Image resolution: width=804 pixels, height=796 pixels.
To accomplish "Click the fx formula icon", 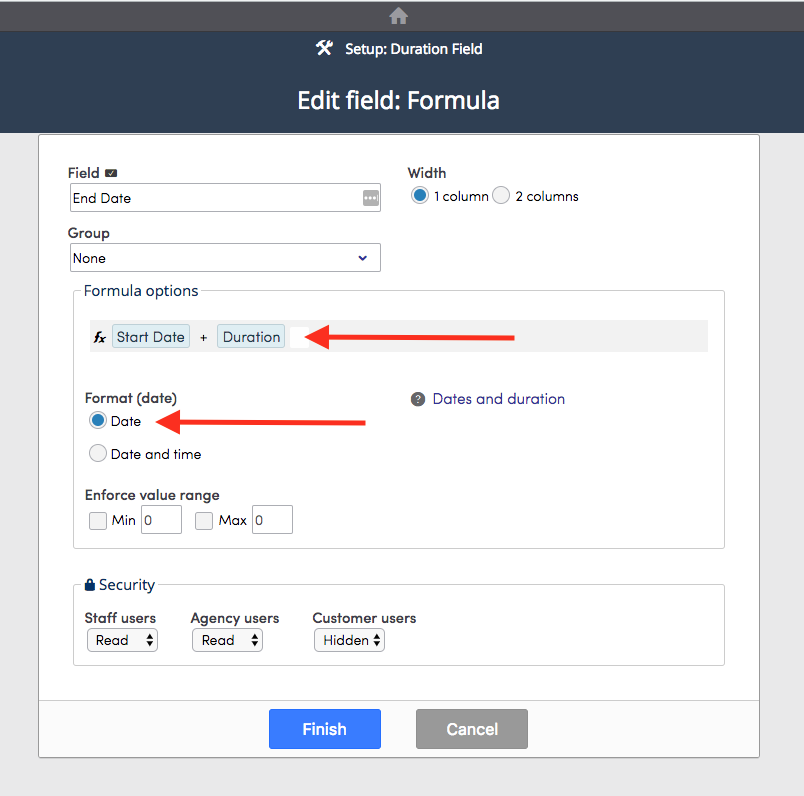I will (98, 336).
